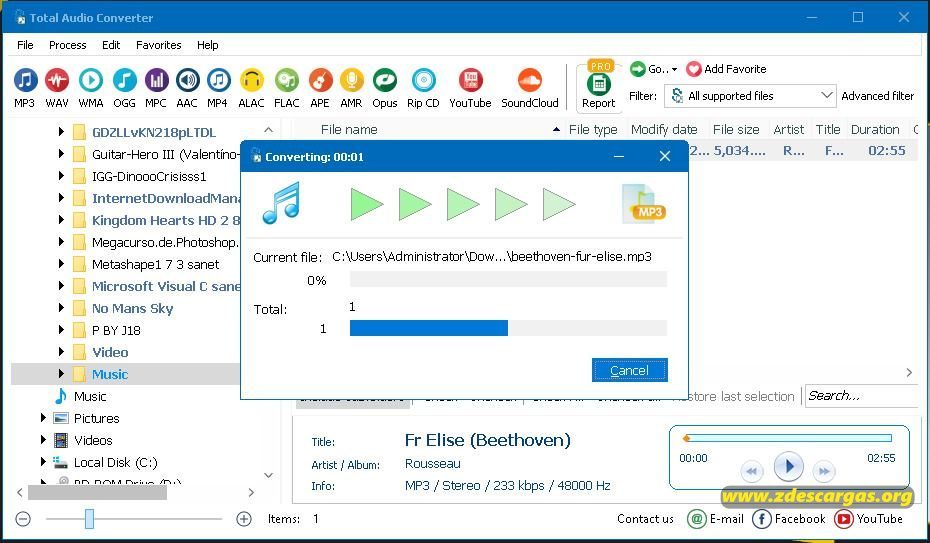Viewport: 930px width, 543px height.
Task: Sort by the File size column
Action: point(736,130)
